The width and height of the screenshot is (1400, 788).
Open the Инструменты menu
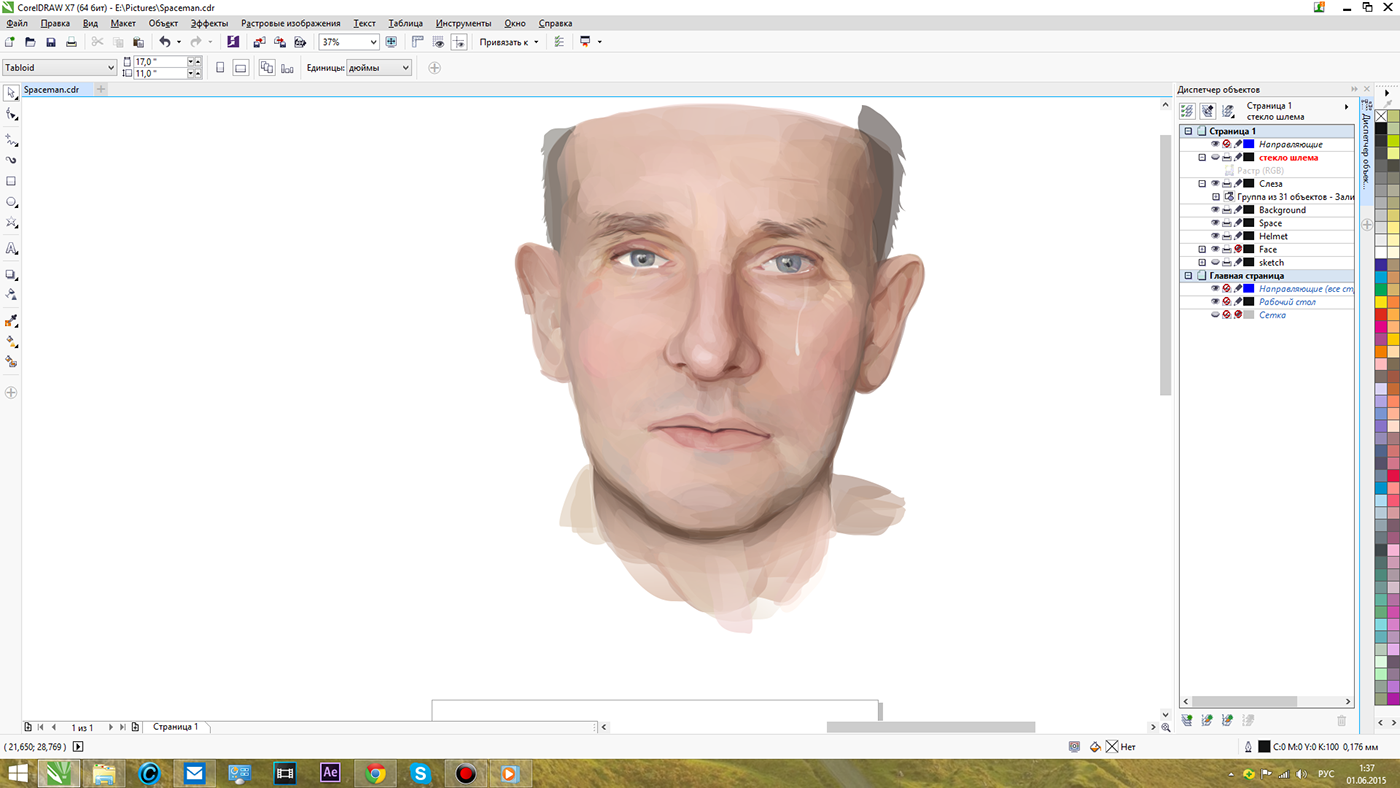pyautogui.click(x=463, y=23)
